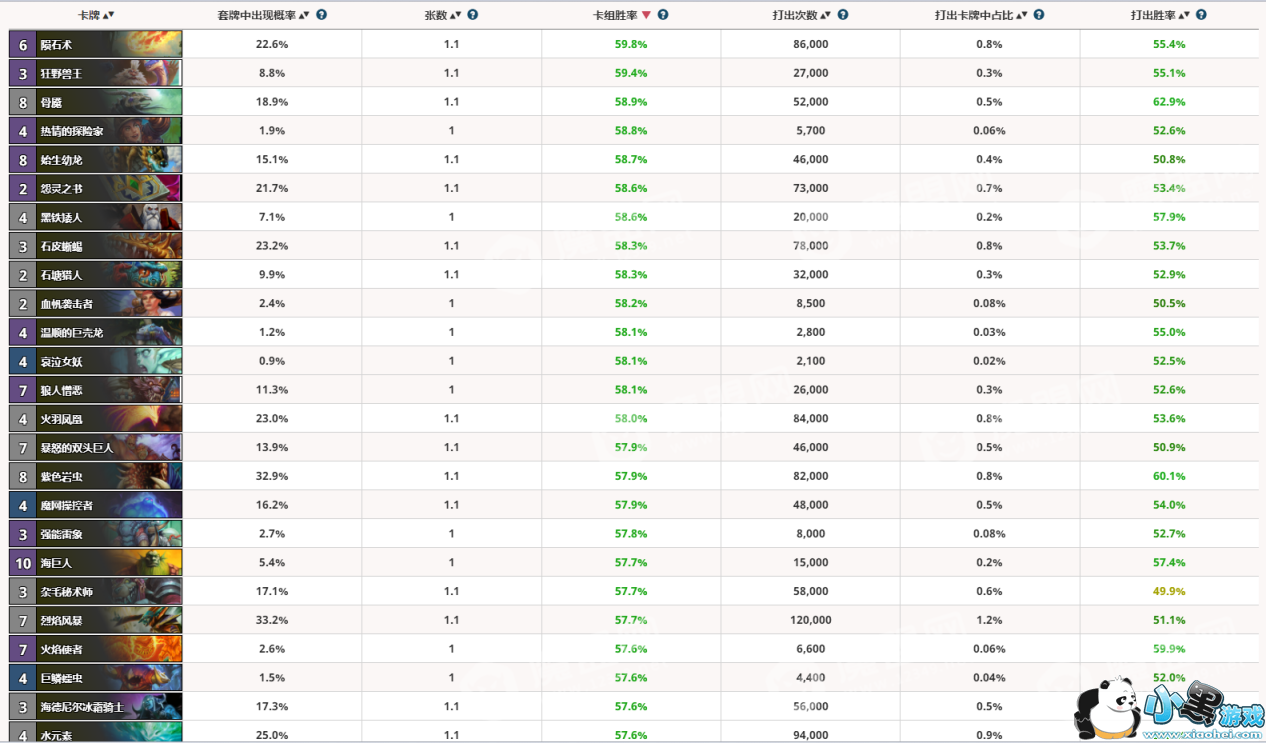The width and height of the screenshot is (1266, 743).
Task: Click sort arrows for 打出卡牌中占比
Action: [1022, 15]
